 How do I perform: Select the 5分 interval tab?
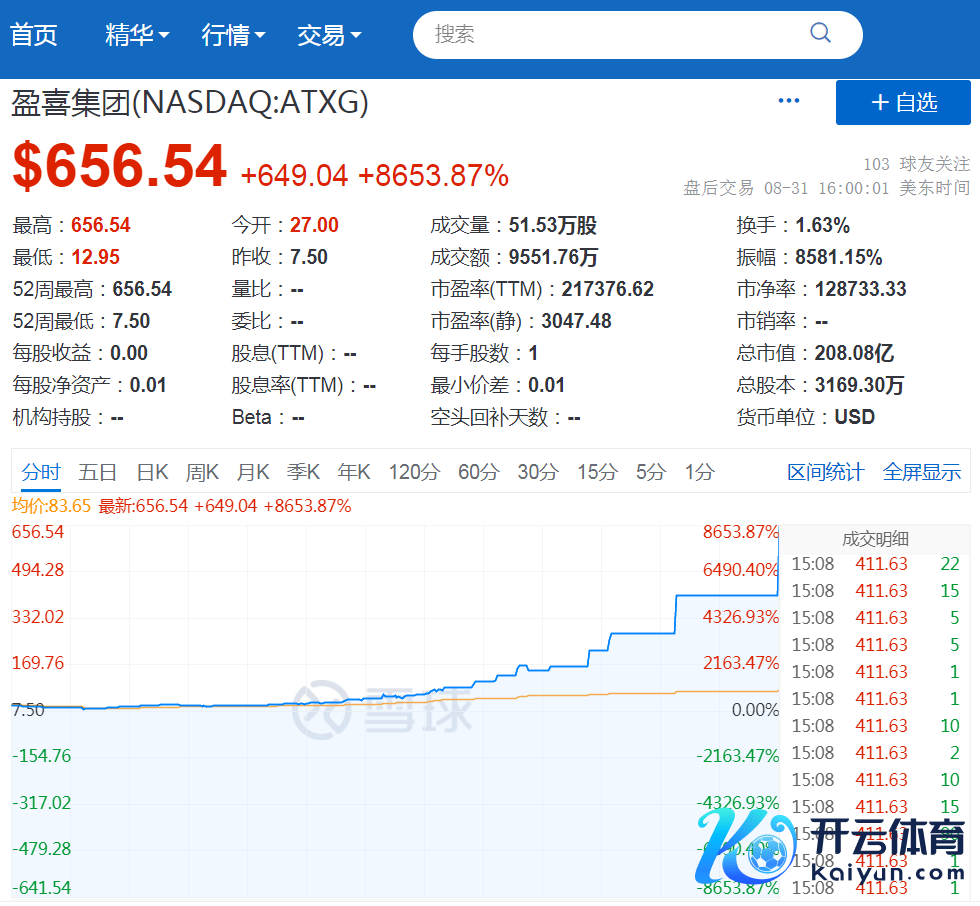(x=651, y=472)
